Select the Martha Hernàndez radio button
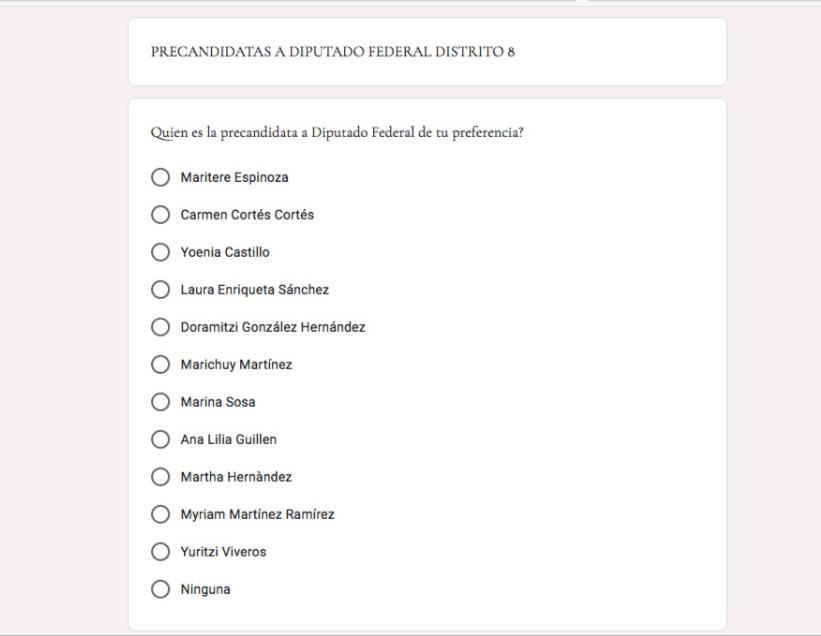 point(160,476)
